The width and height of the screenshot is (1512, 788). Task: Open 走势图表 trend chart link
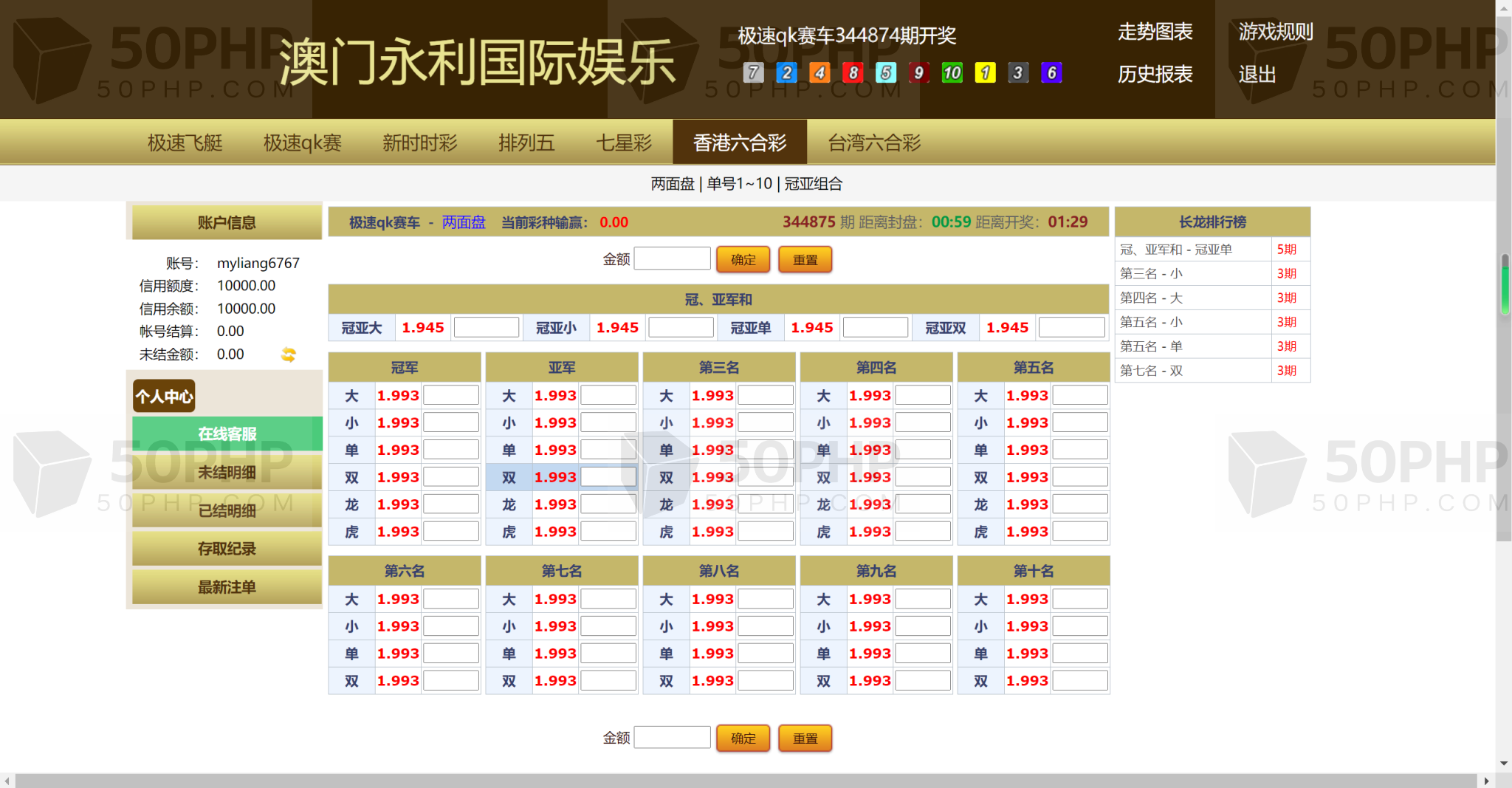click(1155, 32)
